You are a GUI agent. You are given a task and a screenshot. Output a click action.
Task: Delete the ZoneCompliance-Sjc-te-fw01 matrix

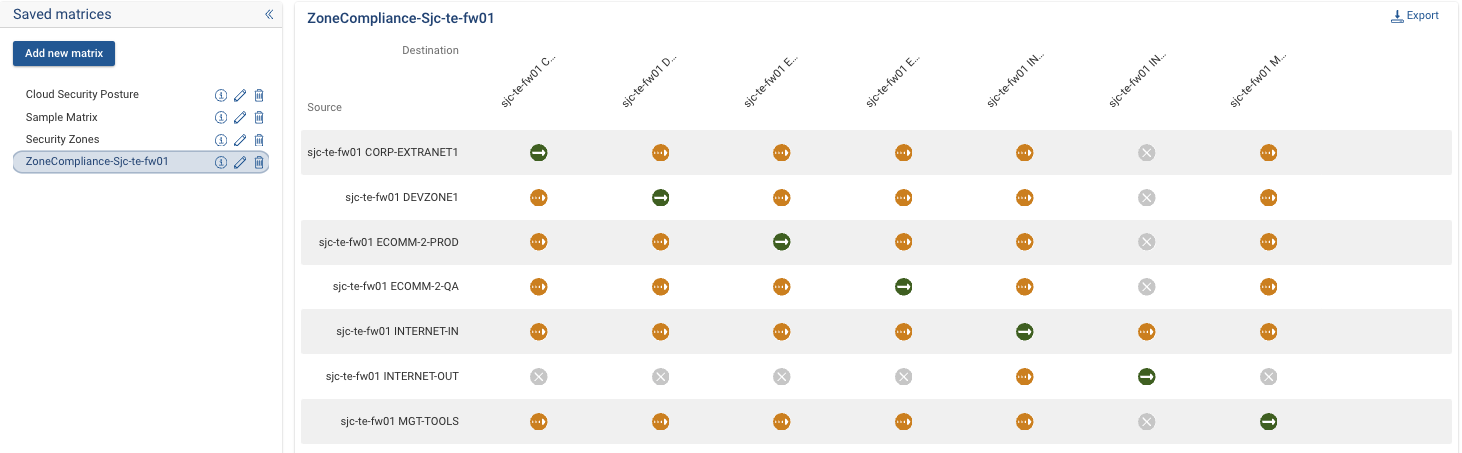pyautogui.click(x=259, y=162)
